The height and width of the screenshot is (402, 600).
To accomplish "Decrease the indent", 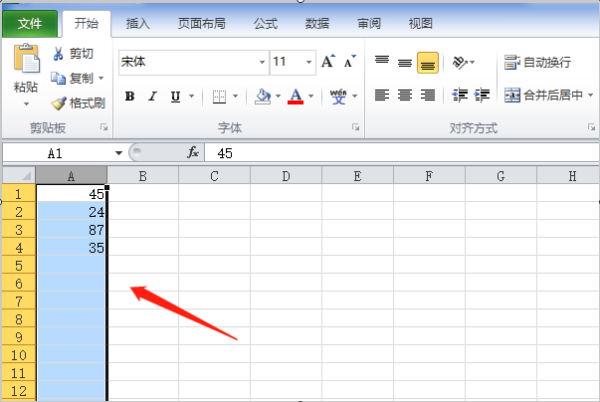I will point(460,95).
